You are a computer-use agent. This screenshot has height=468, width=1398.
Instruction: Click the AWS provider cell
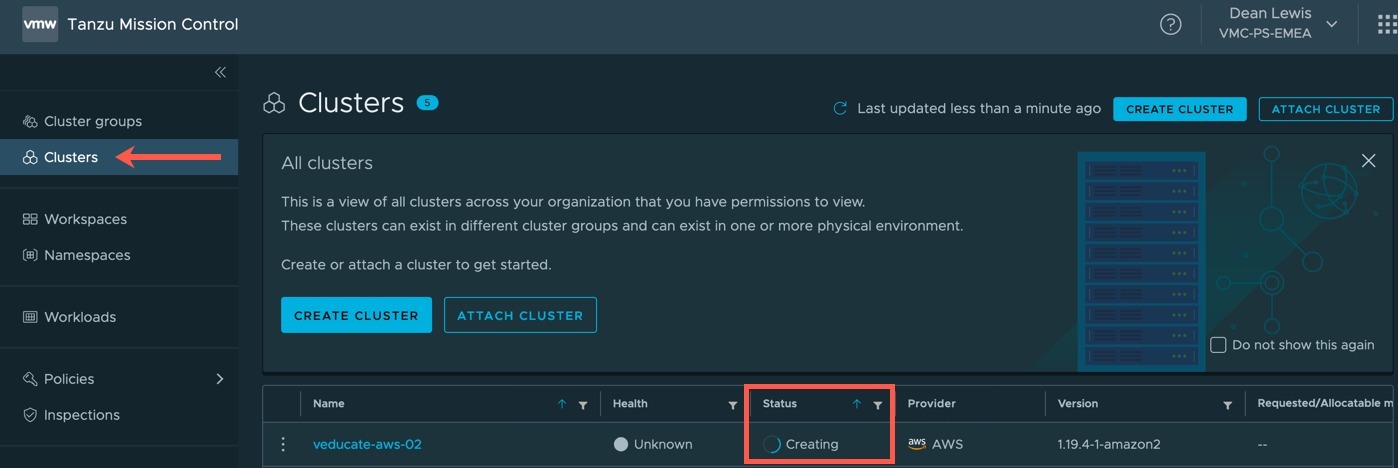[x=936, y=444]
